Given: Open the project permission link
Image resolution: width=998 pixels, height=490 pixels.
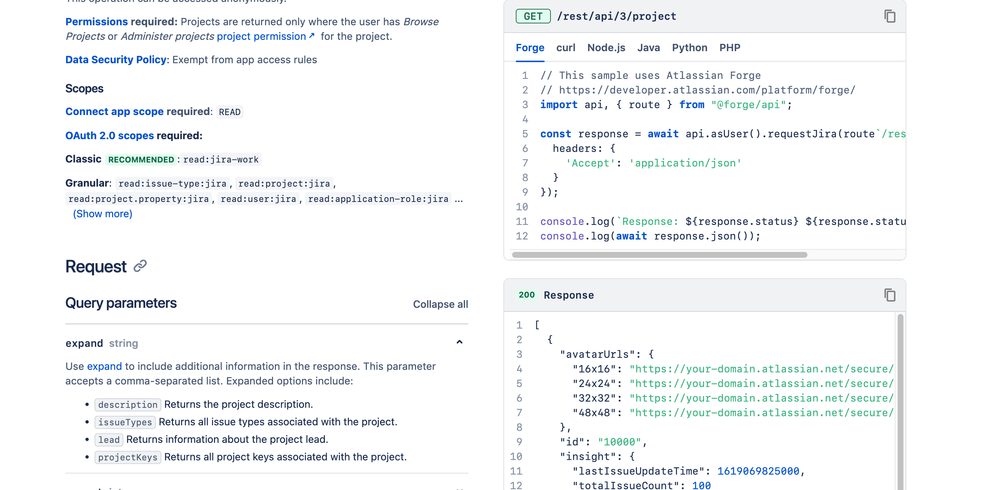Looking at the screenshot, I should [x=262, y=36].
